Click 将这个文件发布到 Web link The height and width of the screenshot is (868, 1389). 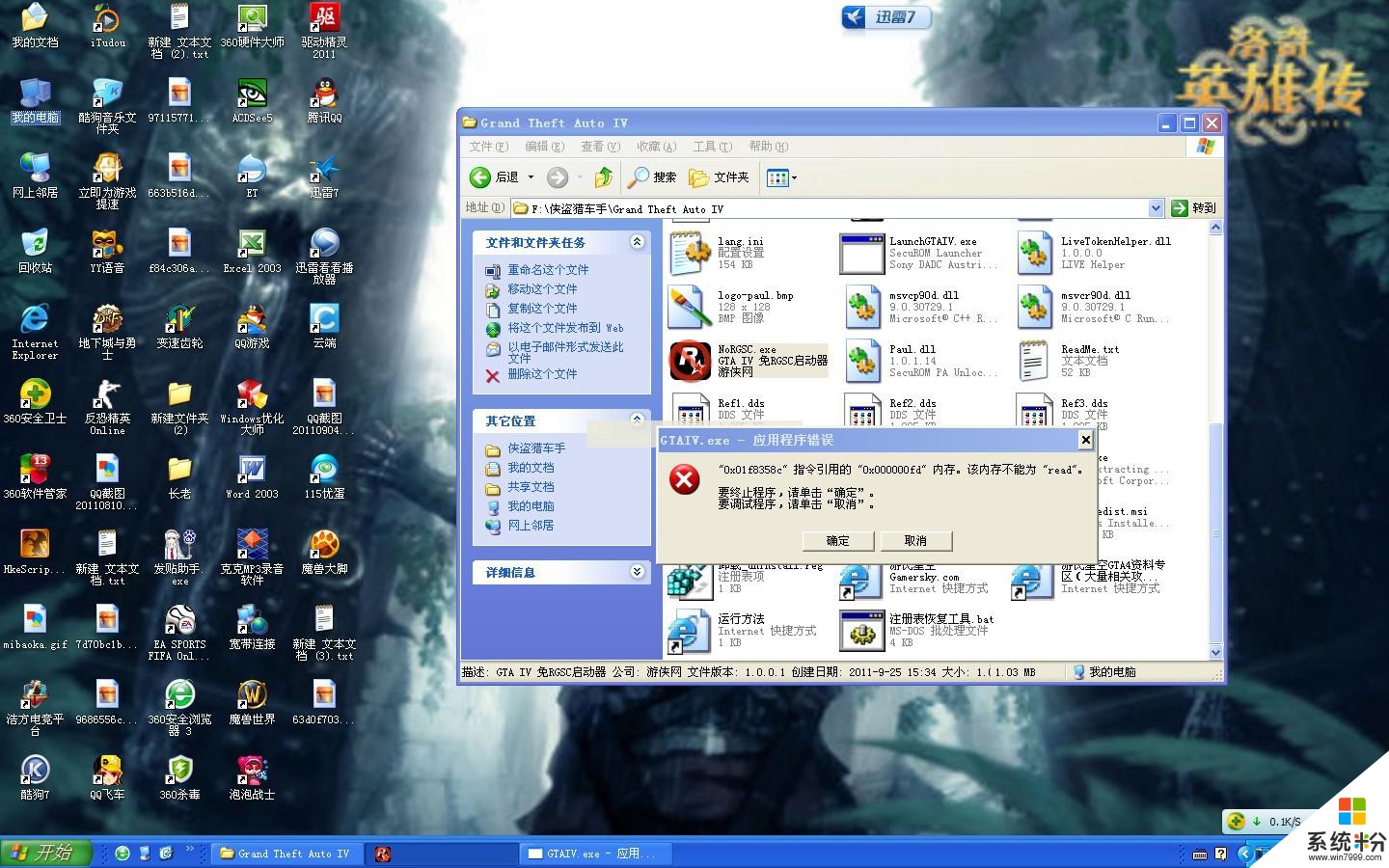pos(565,328)
